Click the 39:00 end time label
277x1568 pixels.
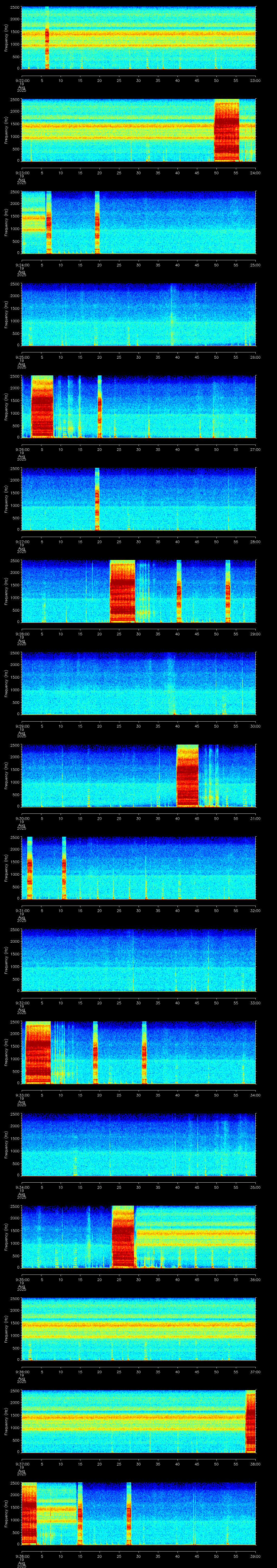coord(255,1556)
